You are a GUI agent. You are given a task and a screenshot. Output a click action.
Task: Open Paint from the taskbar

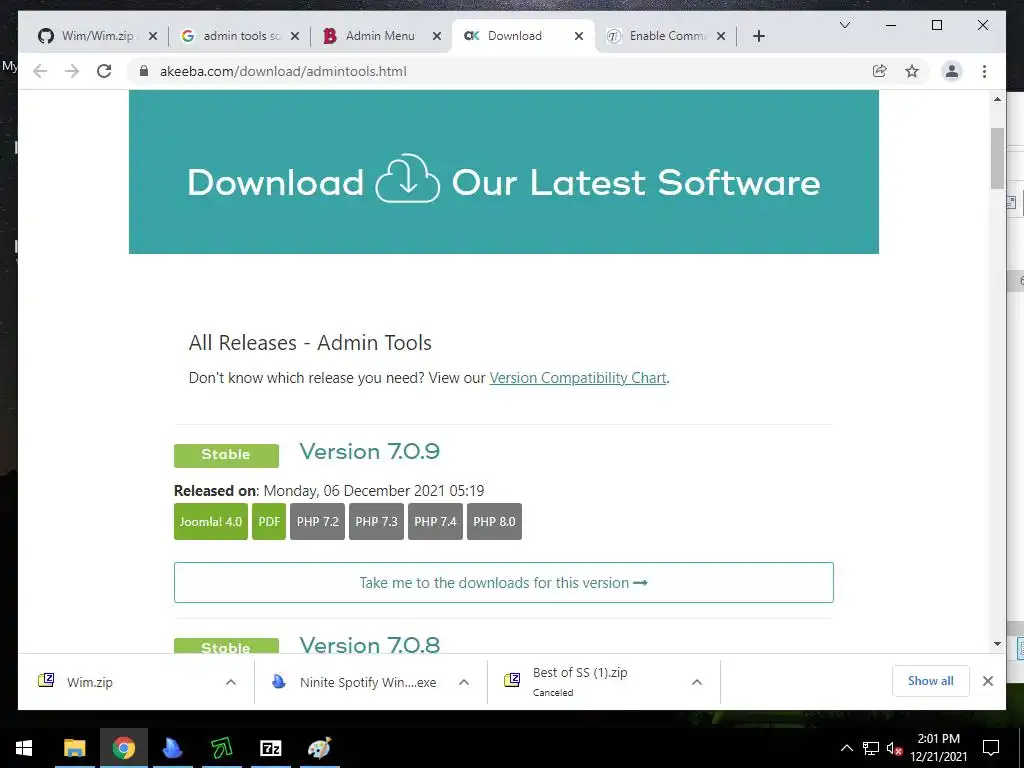pos(319,748)
